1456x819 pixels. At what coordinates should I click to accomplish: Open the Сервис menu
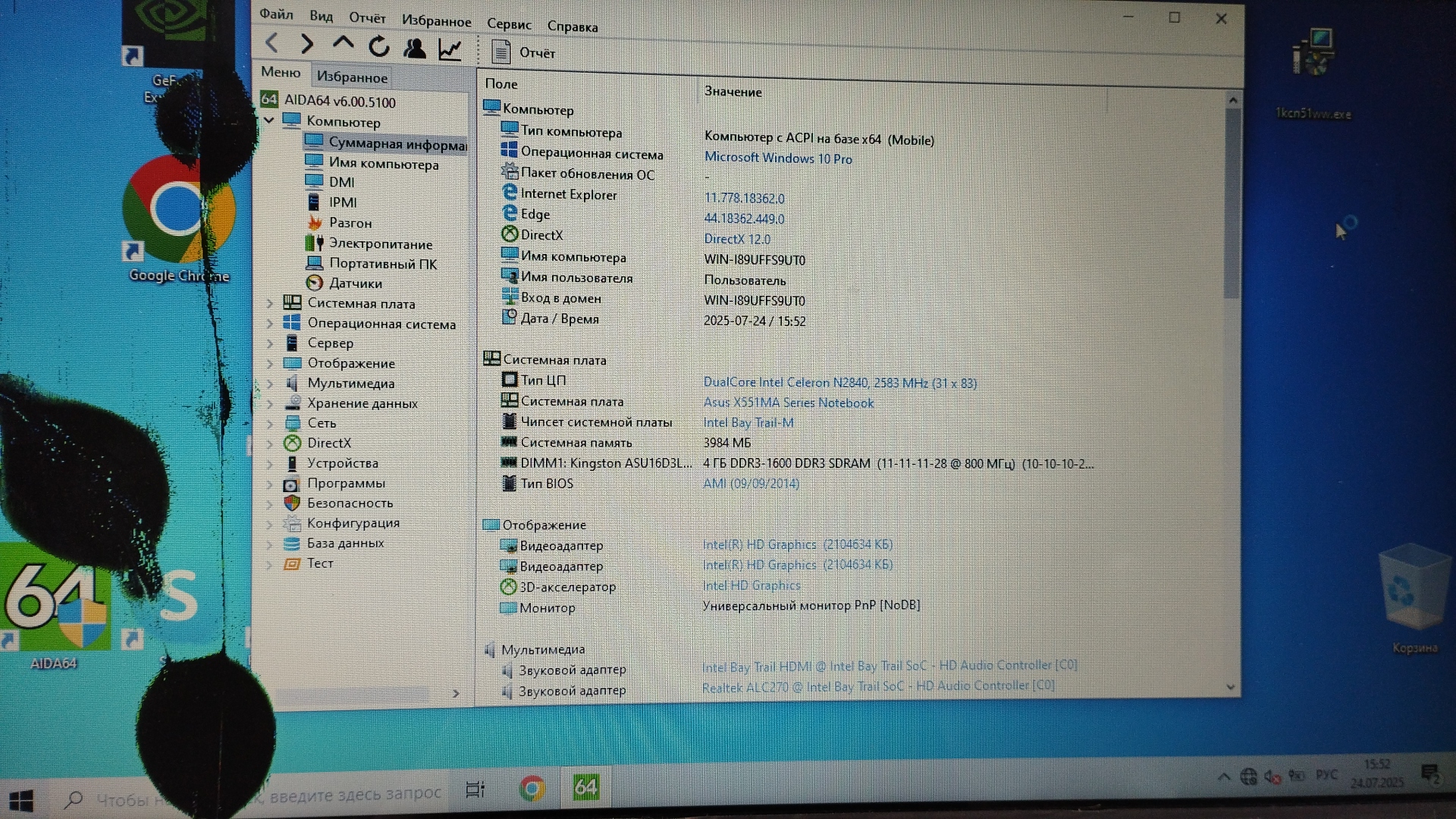click(x=509, y=24)
